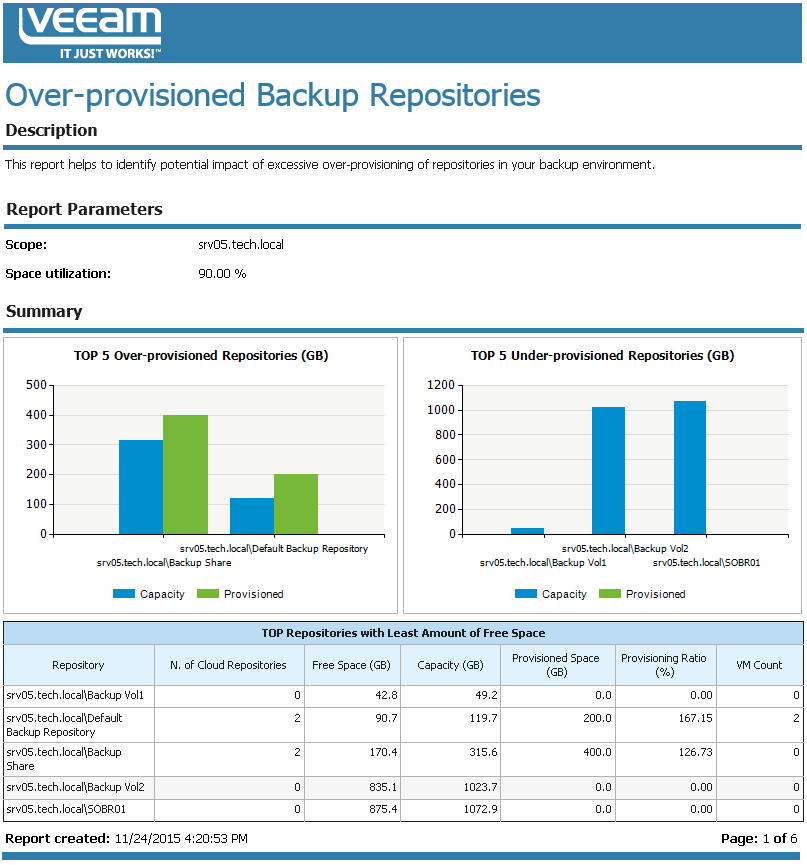Viewport: 807px width, 865px height.
Task: Click the tall SOBR01 capacity bar
Action: 689,467
